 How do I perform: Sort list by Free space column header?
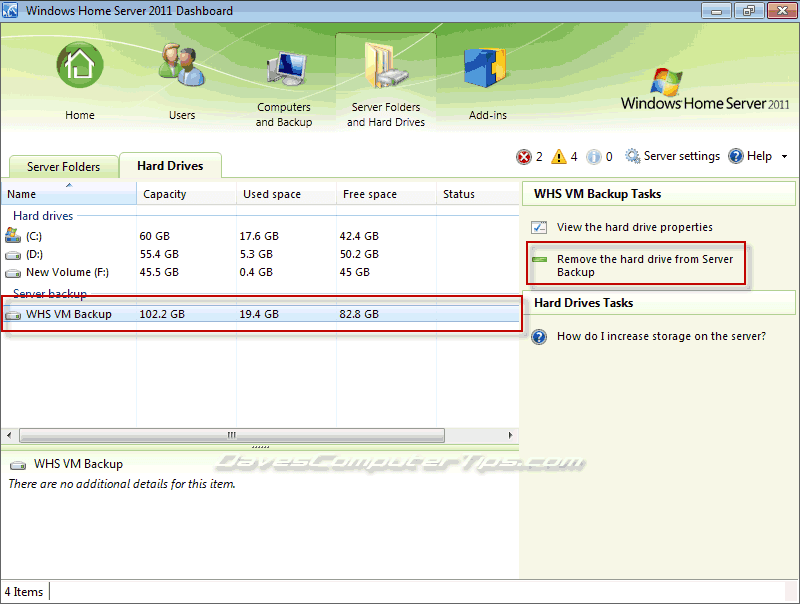(x=386, y=194)
